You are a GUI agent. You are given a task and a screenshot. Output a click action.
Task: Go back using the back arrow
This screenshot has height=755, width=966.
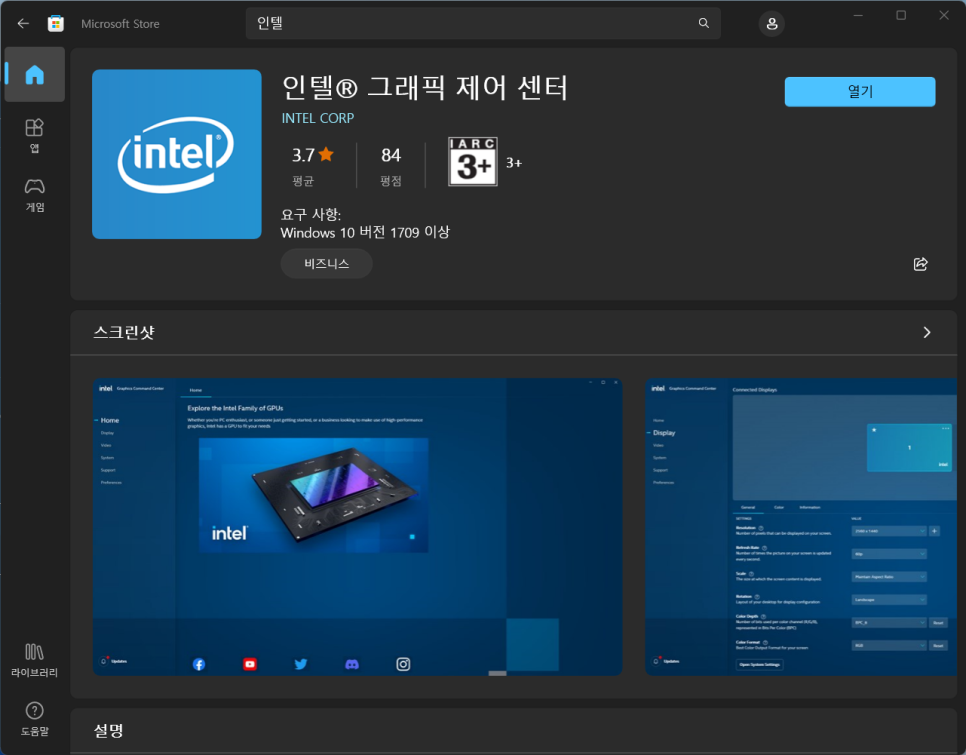pos(23,23)
